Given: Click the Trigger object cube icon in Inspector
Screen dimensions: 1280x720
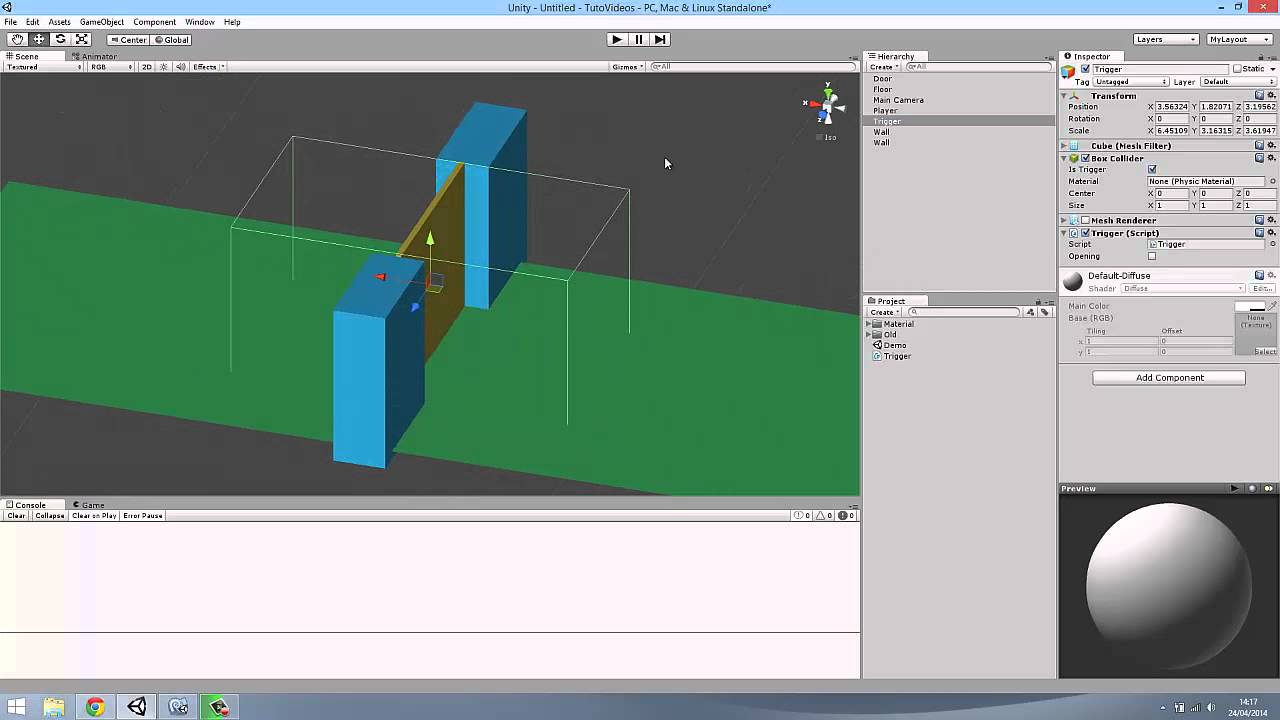Looking at the screenshot, I should point(1068,70).
